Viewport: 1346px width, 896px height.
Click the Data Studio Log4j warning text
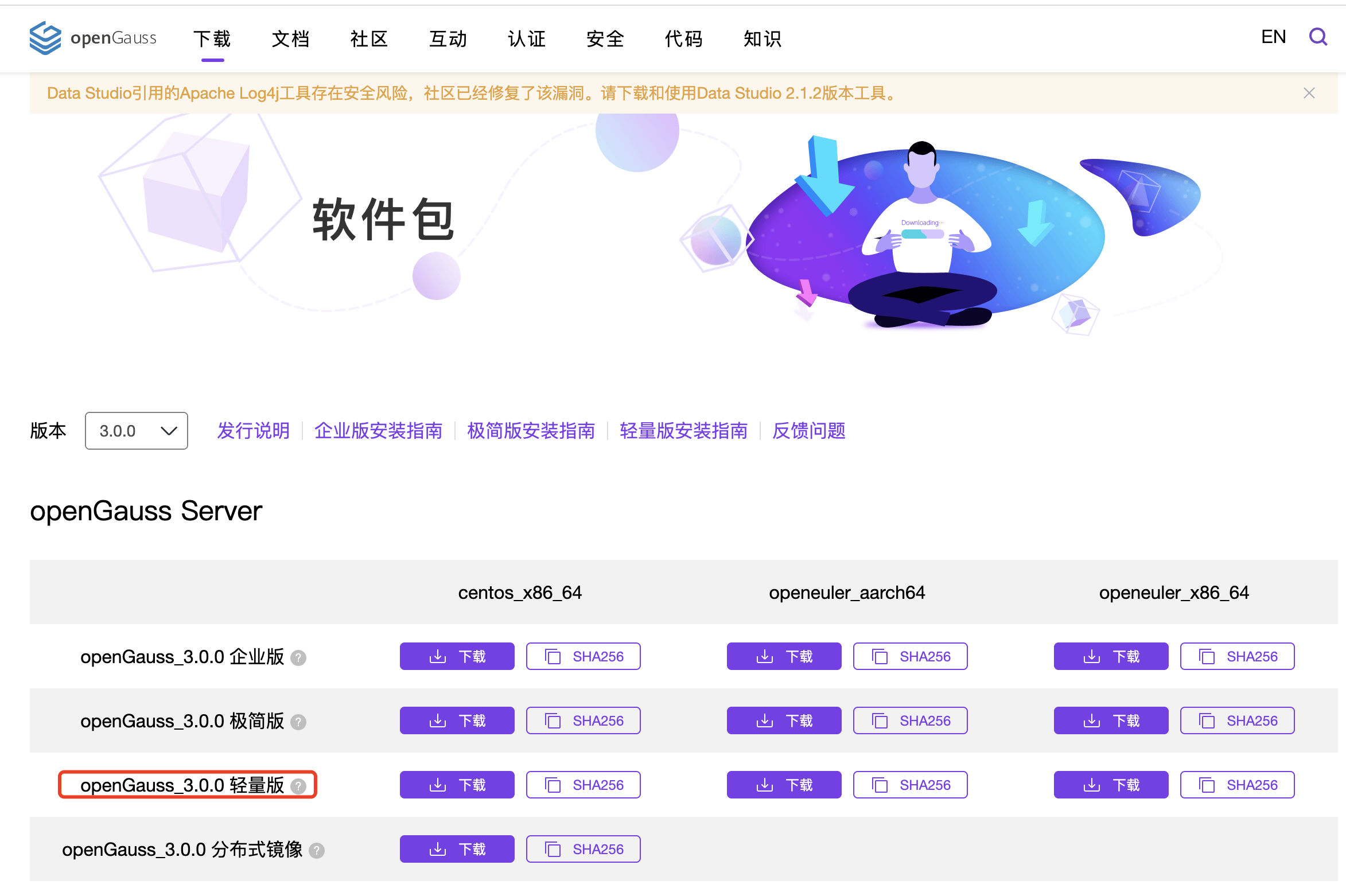[472, 93]
